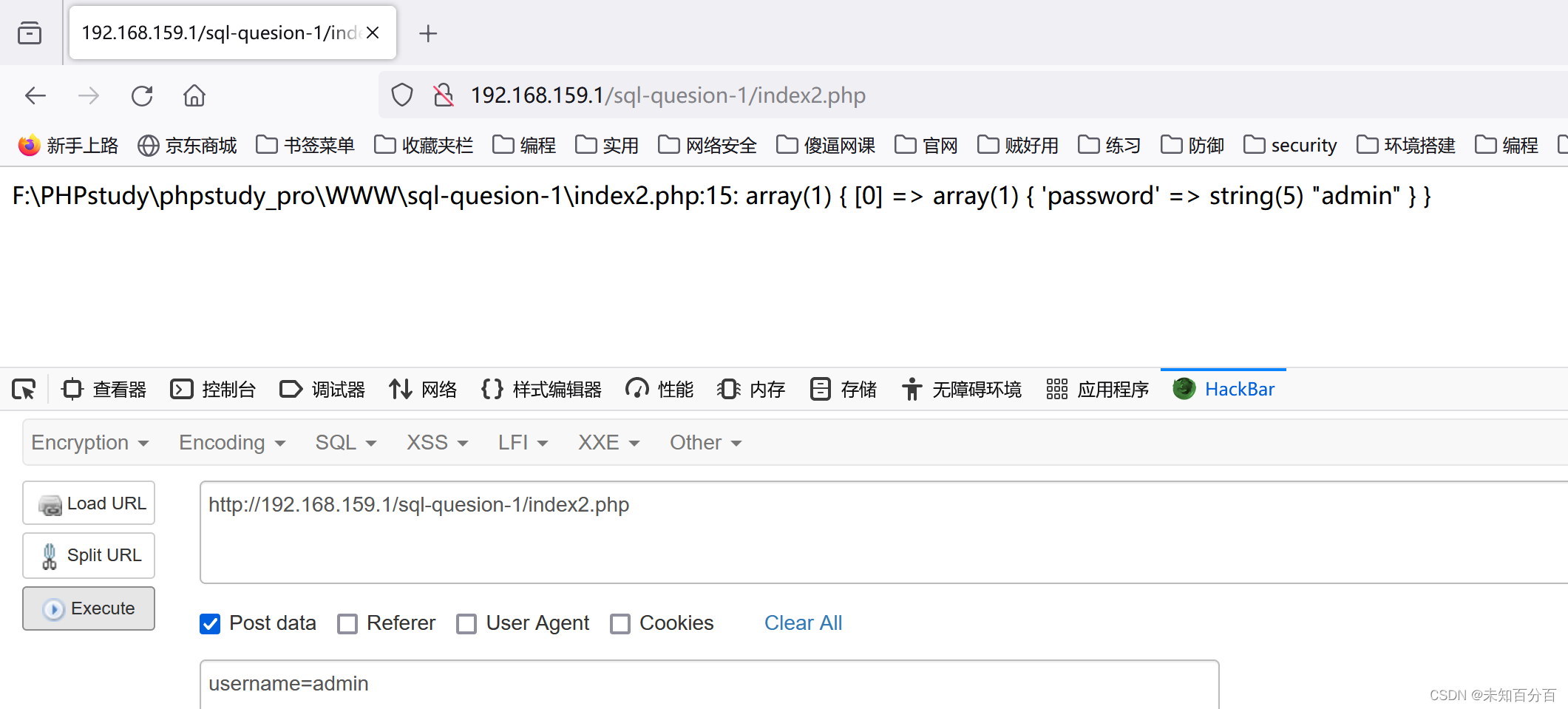Click inside the username=admin post data field
The width and height of the screenshot is (1568, 709).
pos(517,684)
